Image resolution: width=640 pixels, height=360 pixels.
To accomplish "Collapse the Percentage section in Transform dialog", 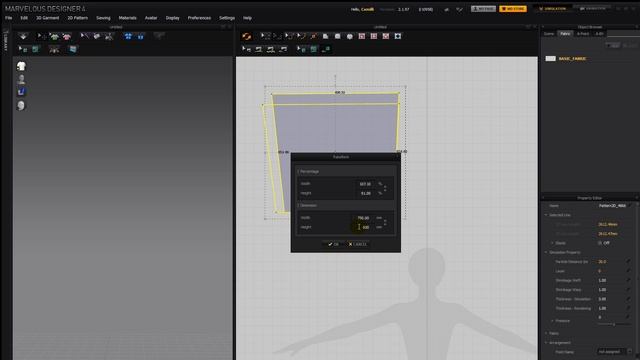I will tap(298, 172).
